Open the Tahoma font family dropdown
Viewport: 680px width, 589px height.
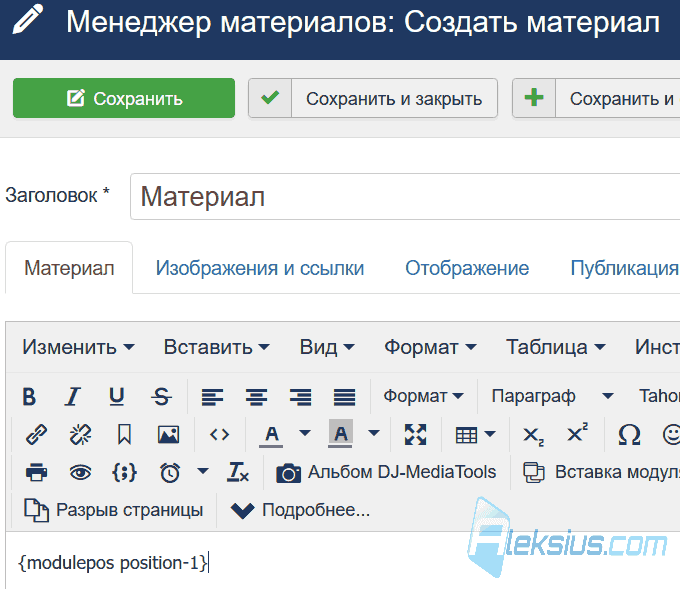[x=658, y=396]
